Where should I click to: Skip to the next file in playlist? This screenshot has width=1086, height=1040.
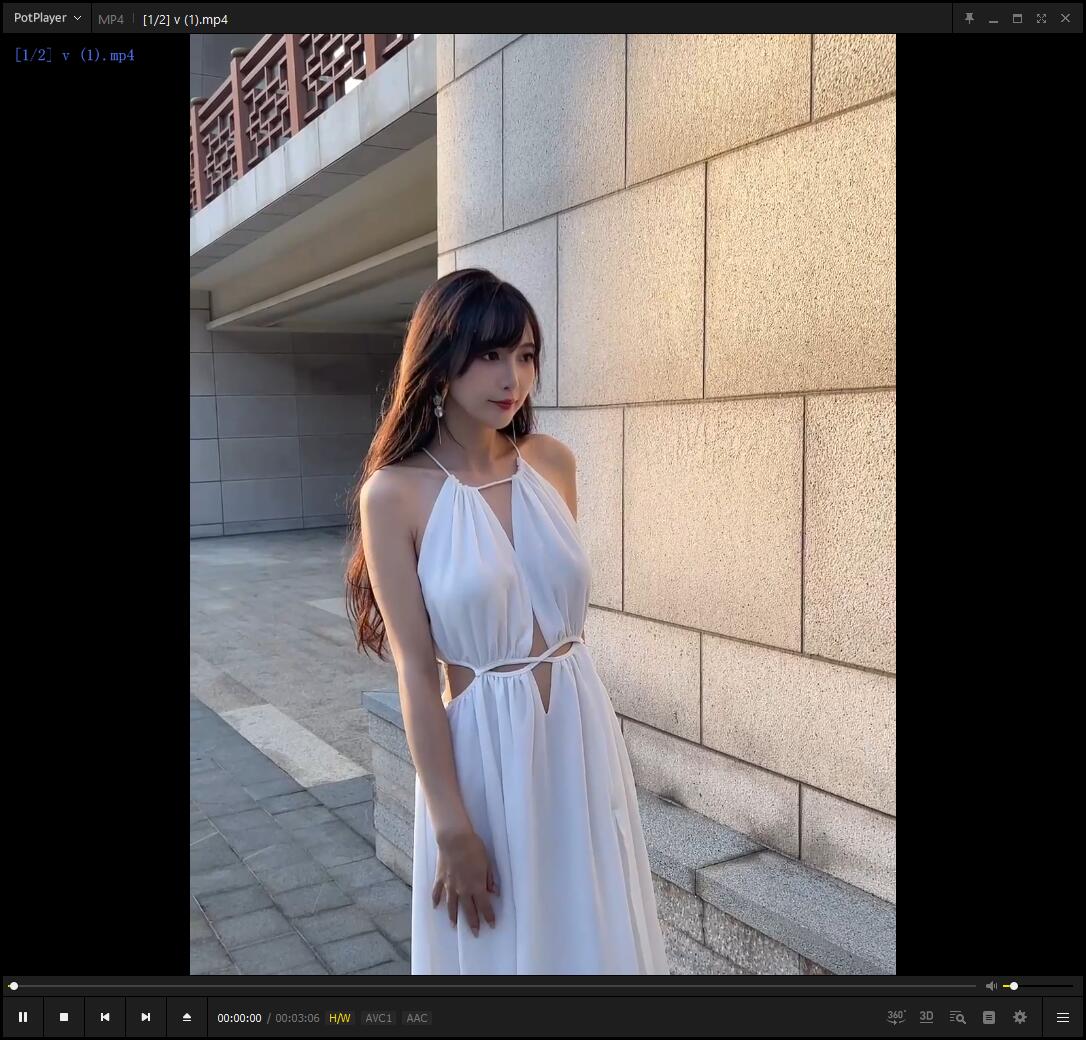pos(145,1016)
